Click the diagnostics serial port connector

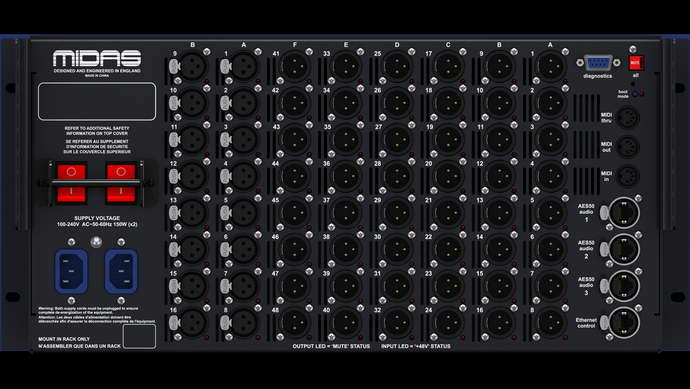(x=598, y=63)
